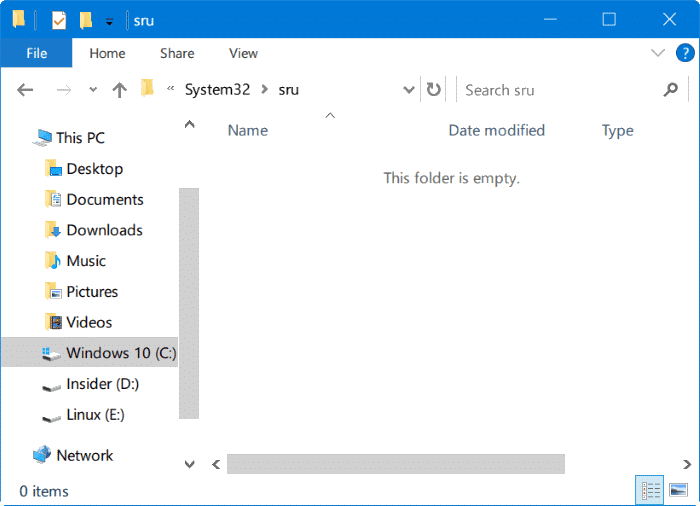
Task: Click the horizontal scrollbar thumb
Action: pyautogui.click(x=396, y=464)
